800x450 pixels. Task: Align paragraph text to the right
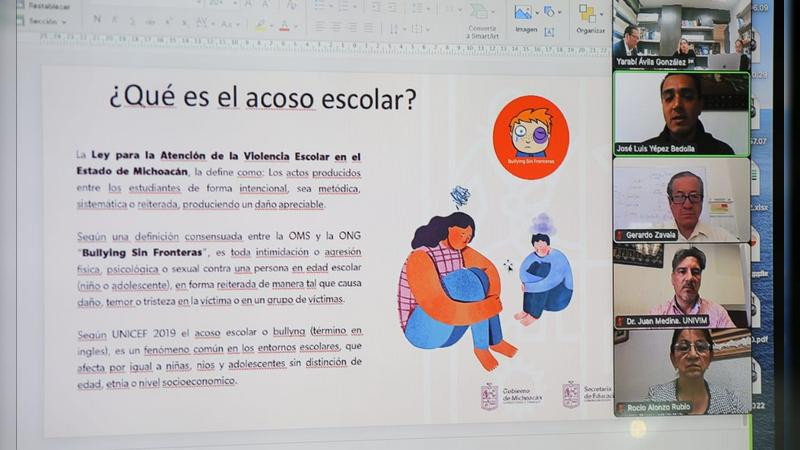point(352,27)
